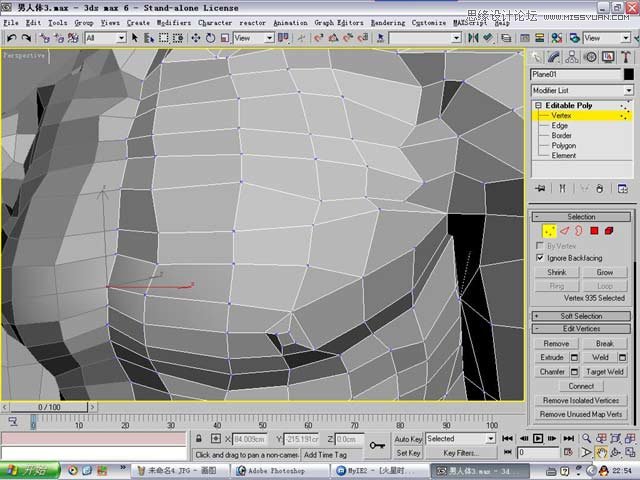Click the Play Animation button

[x=538, y=438]
